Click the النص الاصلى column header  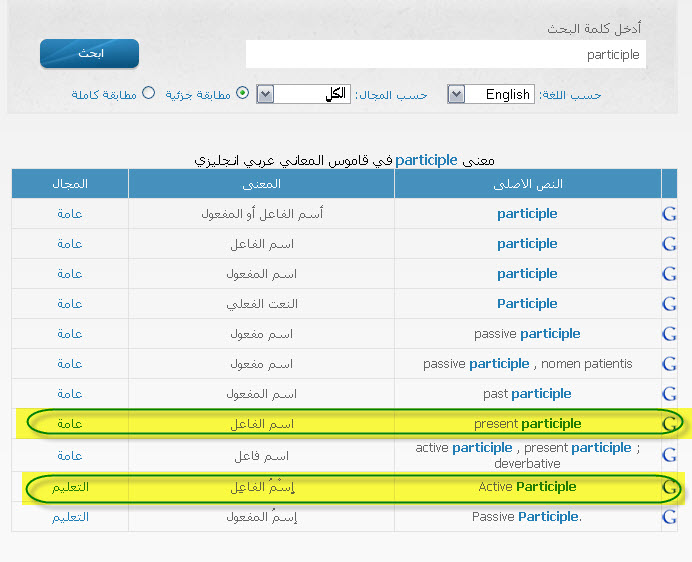tap(528, 184)
